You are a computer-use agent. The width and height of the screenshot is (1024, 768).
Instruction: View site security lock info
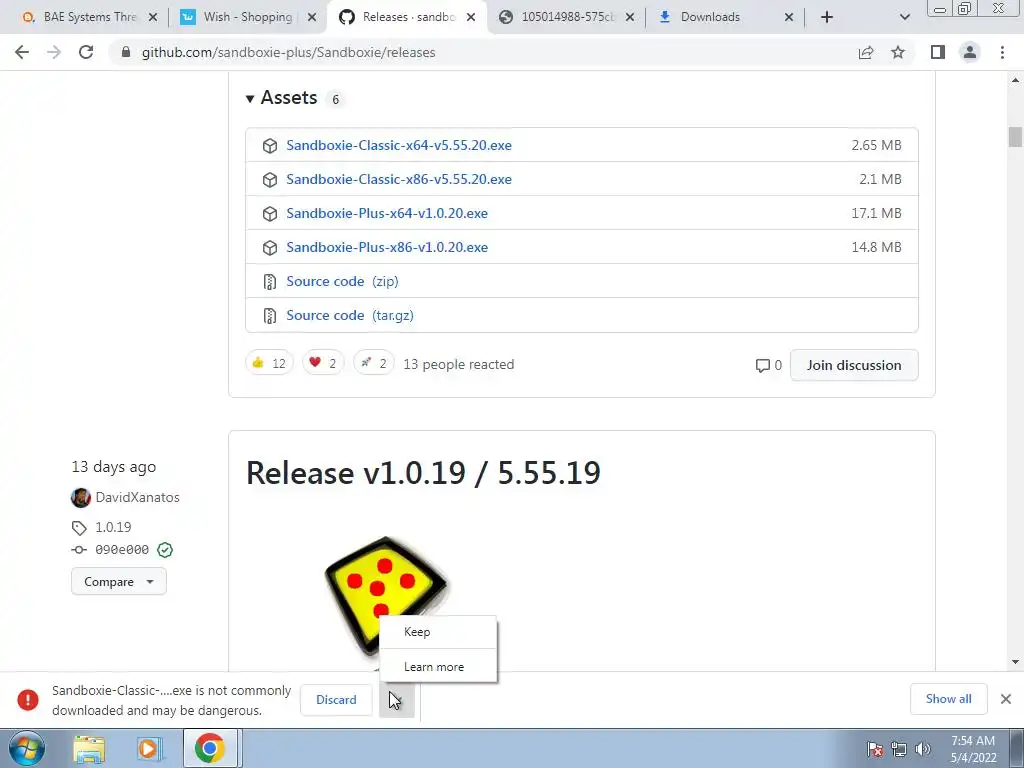click(x=126, y=52)
